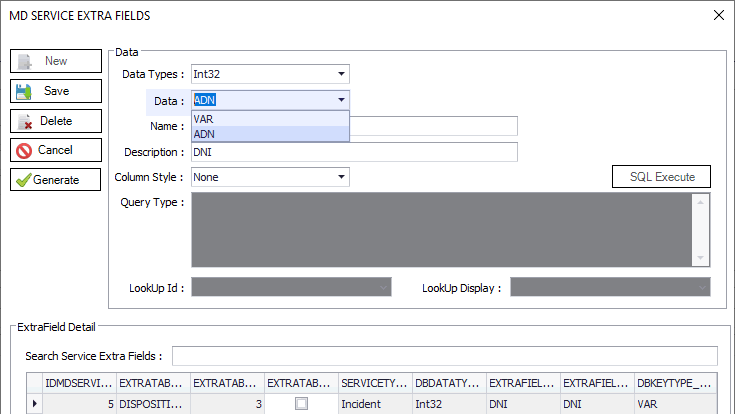Viewport: 735px width, 414px height.
Task: Click the DBDATATY... column header
Action: pos(449,384)
